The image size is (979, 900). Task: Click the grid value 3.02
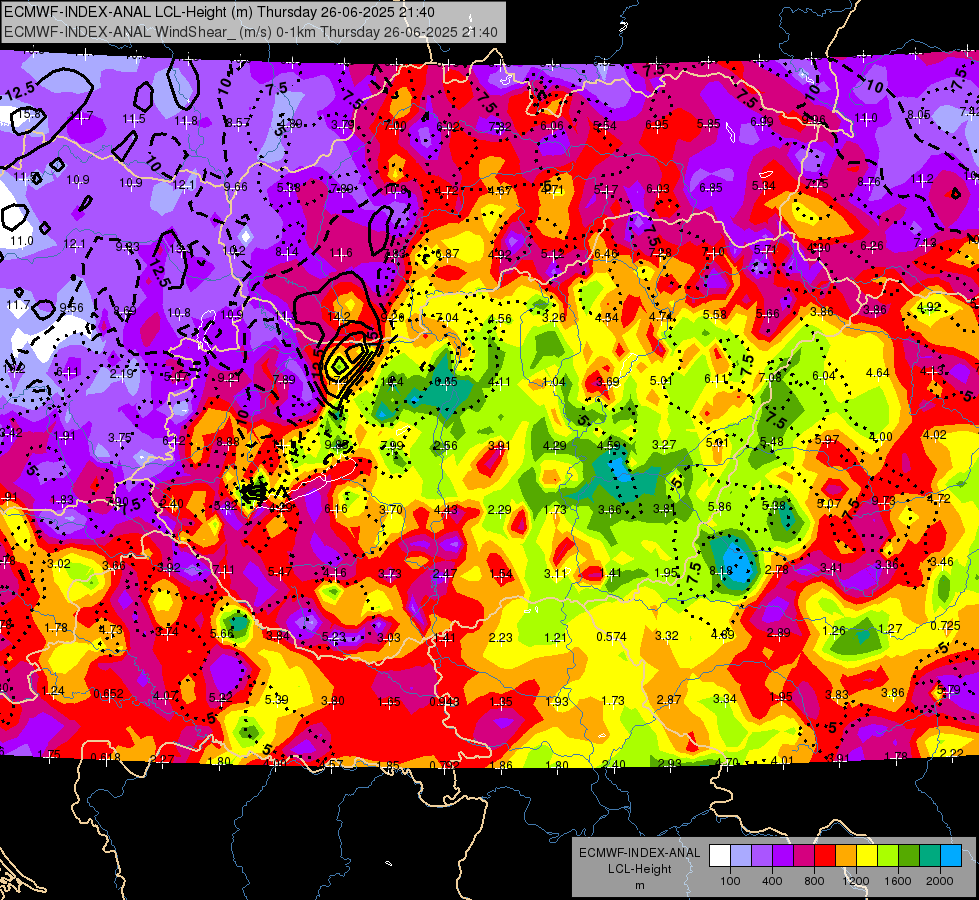[x=59, y=563]
